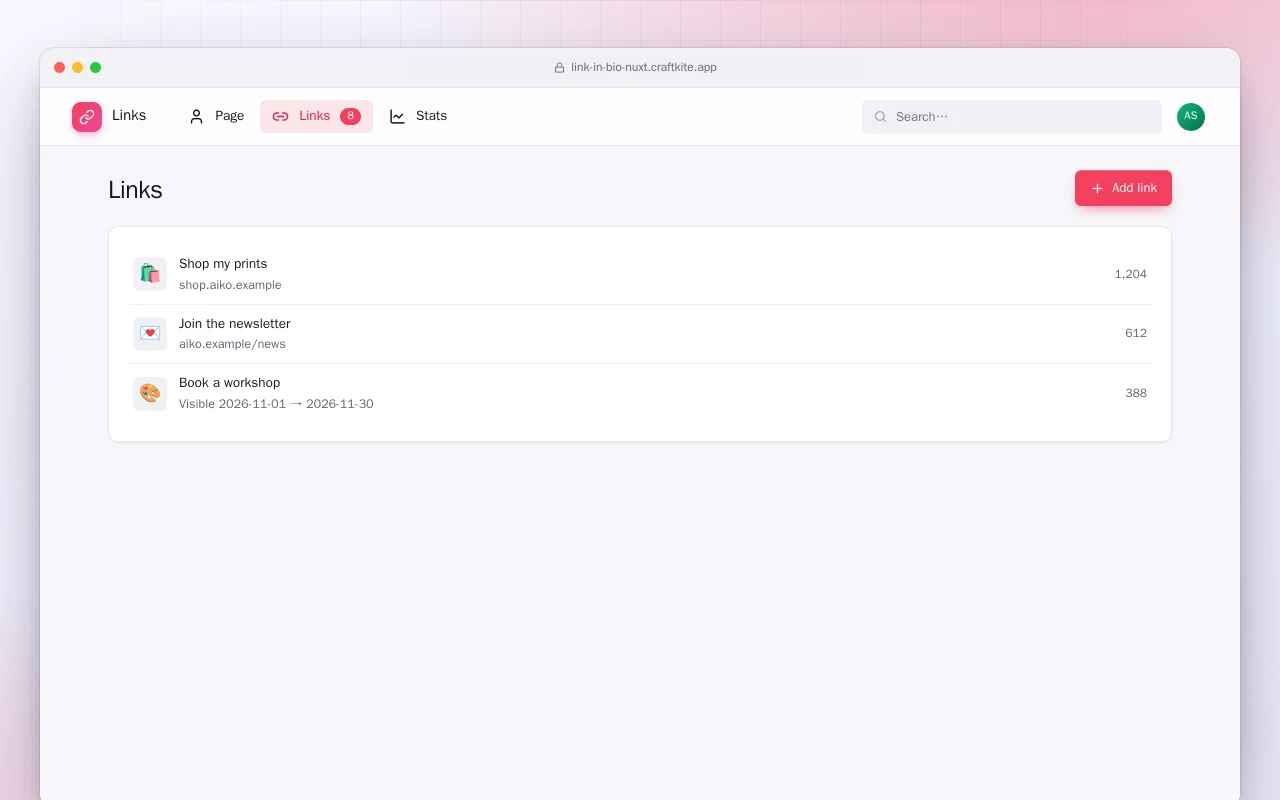Open the Shop my prints link
This screenshot has width=1280, height=800.
pyautogui.click(x=640, y=274)
